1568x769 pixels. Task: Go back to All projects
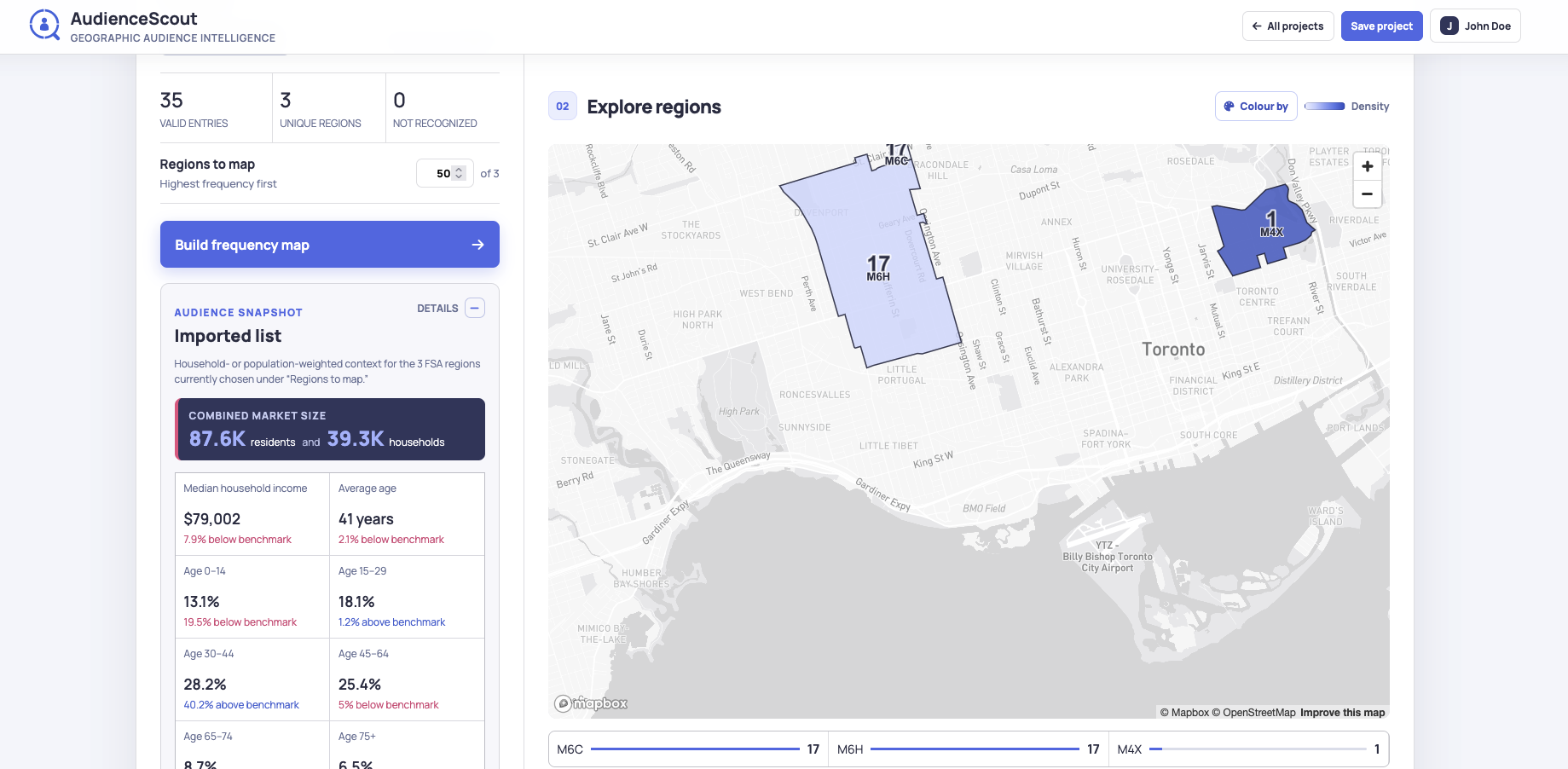coord(1287,26)
